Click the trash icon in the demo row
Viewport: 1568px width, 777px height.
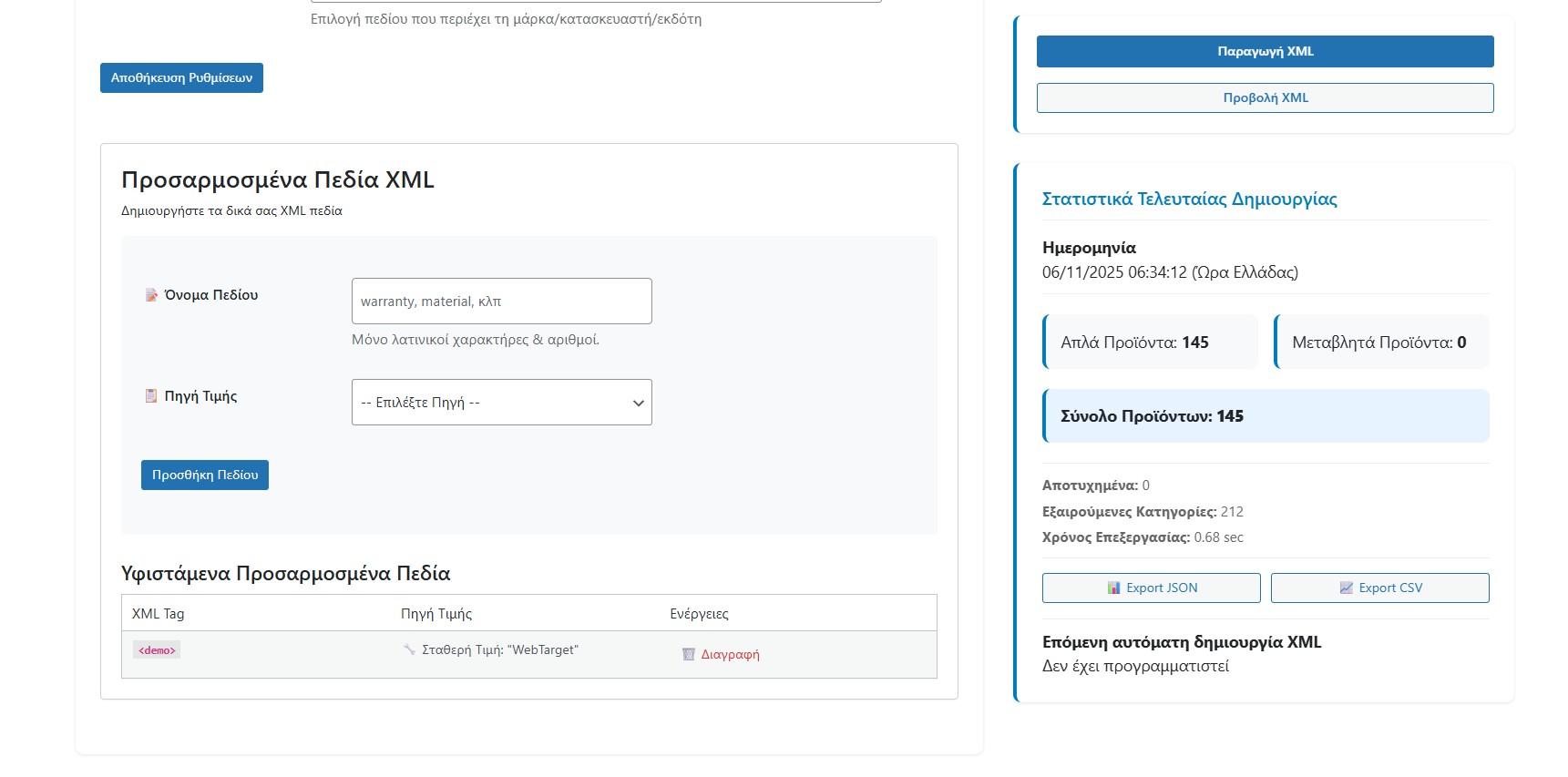(689, 654)
